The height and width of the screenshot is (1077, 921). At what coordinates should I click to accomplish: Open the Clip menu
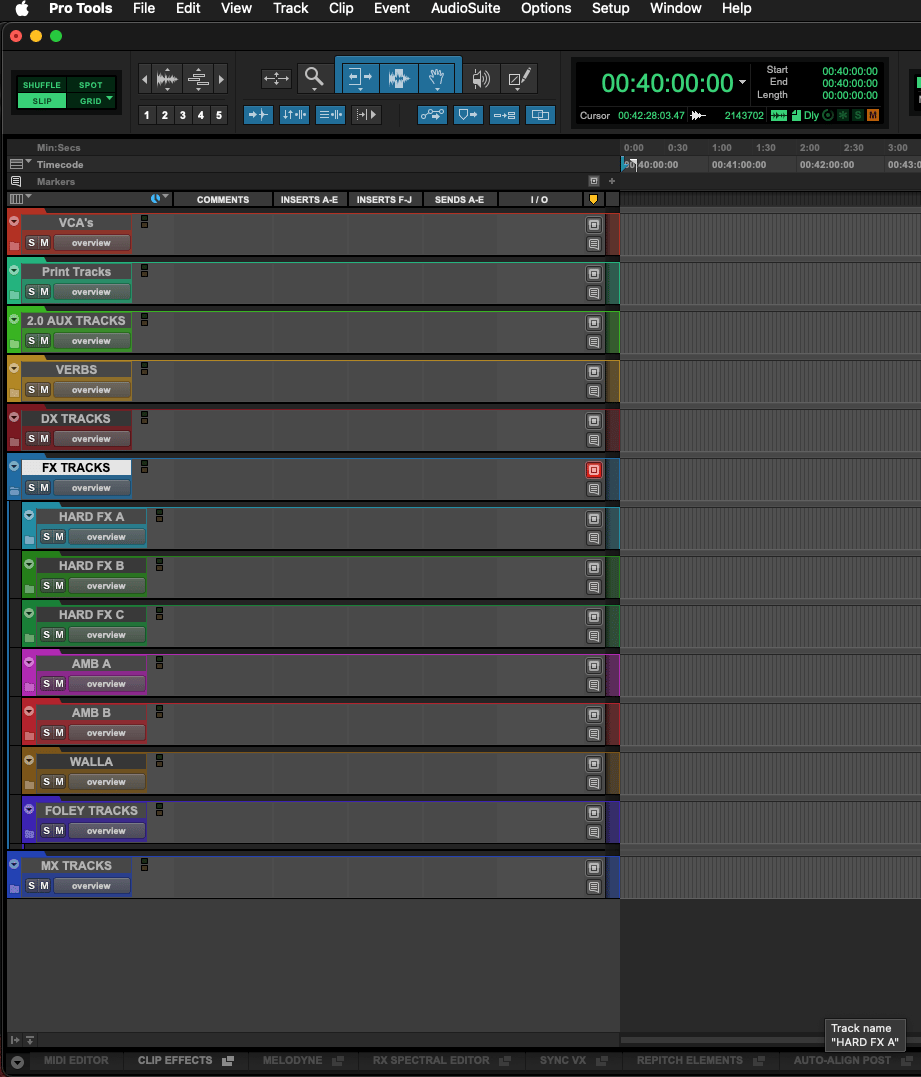click(341, 8)
